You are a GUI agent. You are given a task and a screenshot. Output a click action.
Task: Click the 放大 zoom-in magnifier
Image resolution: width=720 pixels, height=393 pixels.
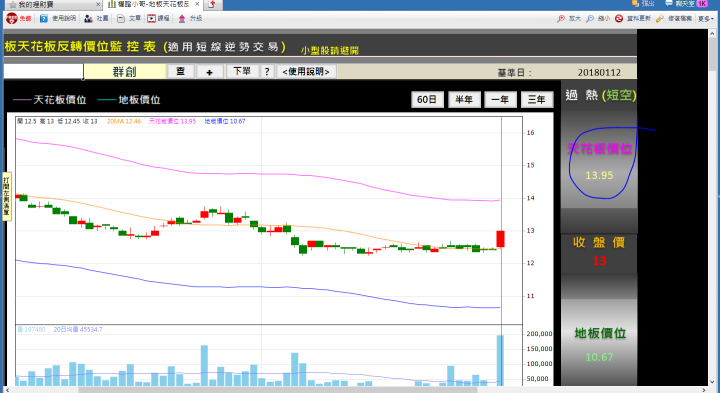[561, 18]
